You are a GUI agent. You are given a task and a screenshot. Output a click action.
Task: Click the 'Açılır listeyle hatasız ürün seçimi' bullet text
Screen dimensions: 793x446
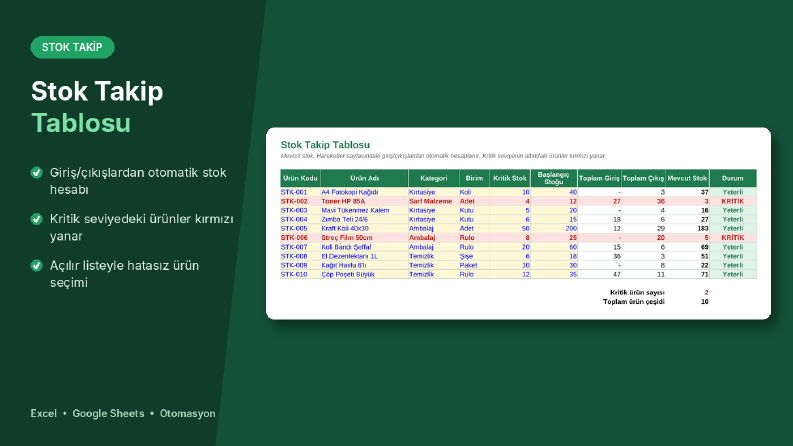point(124,274)
